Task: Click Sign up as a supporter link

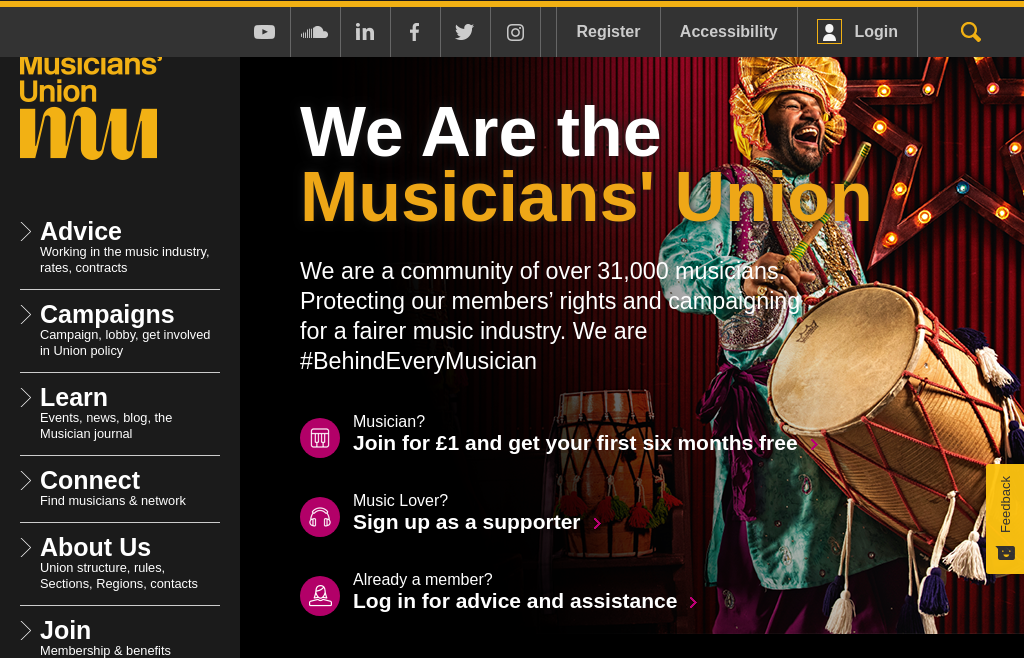Action: [x=466, y=522]
